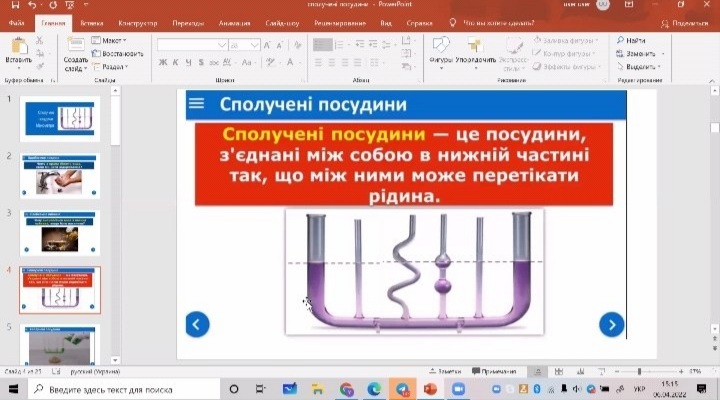Click the Cut scissors icon
Screen dimensions: 720x400
point(39,41)
